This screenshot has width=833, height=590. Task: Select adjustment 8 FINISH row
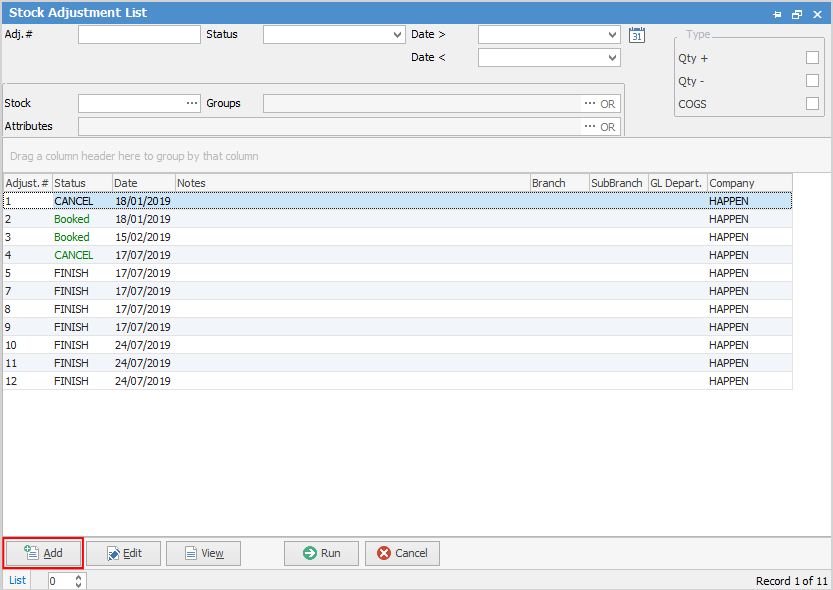398,310
